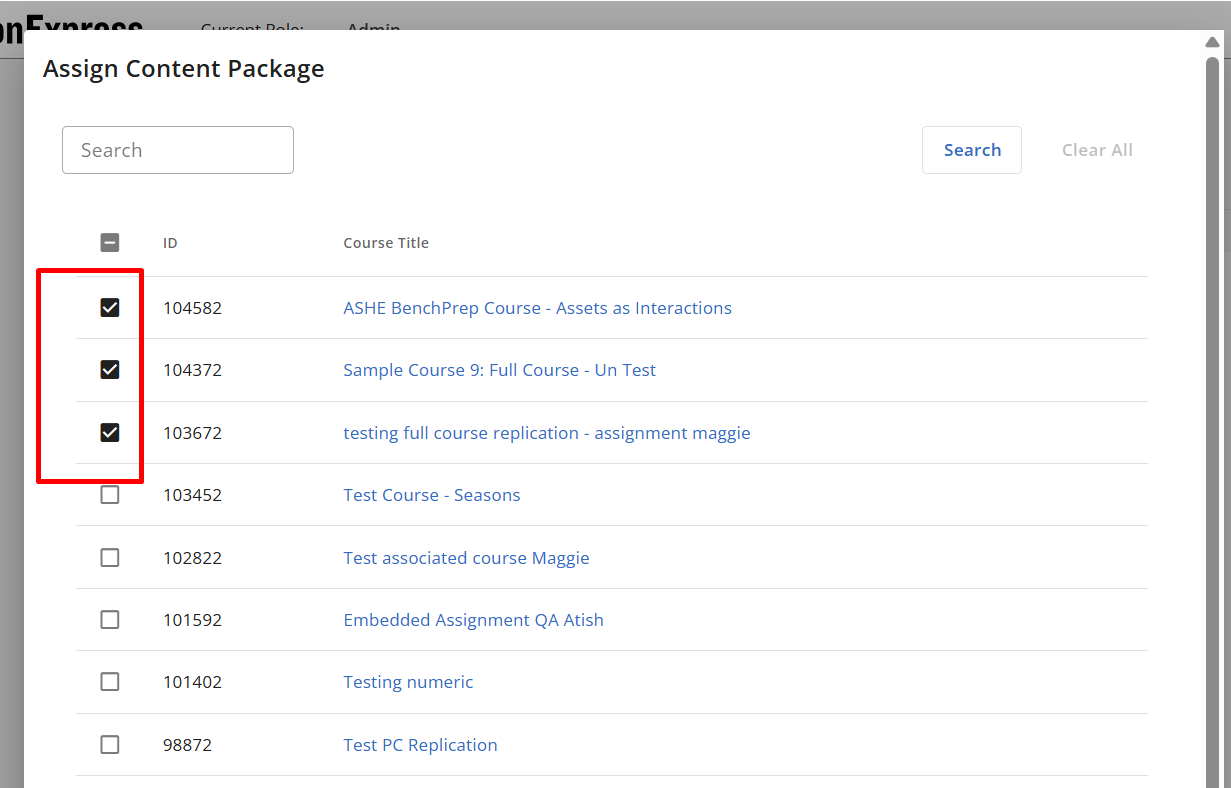The height and width of the screenshot is (788, 1231).
Task: Enable checkbox for Testing numeric course
Action: pos(110,682)
